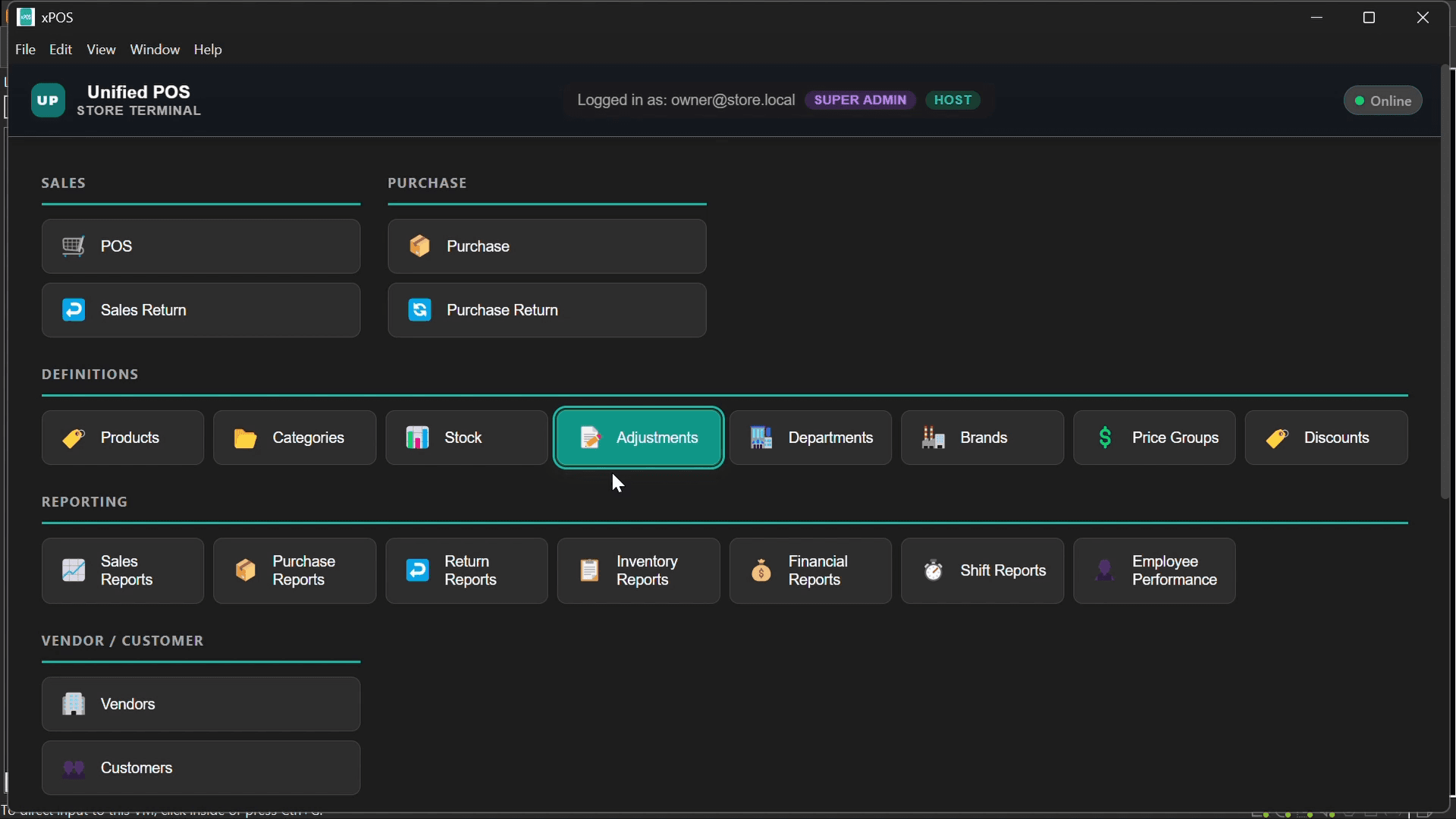
Task: Click the Customers people icon
Action: tap(74, 768)
